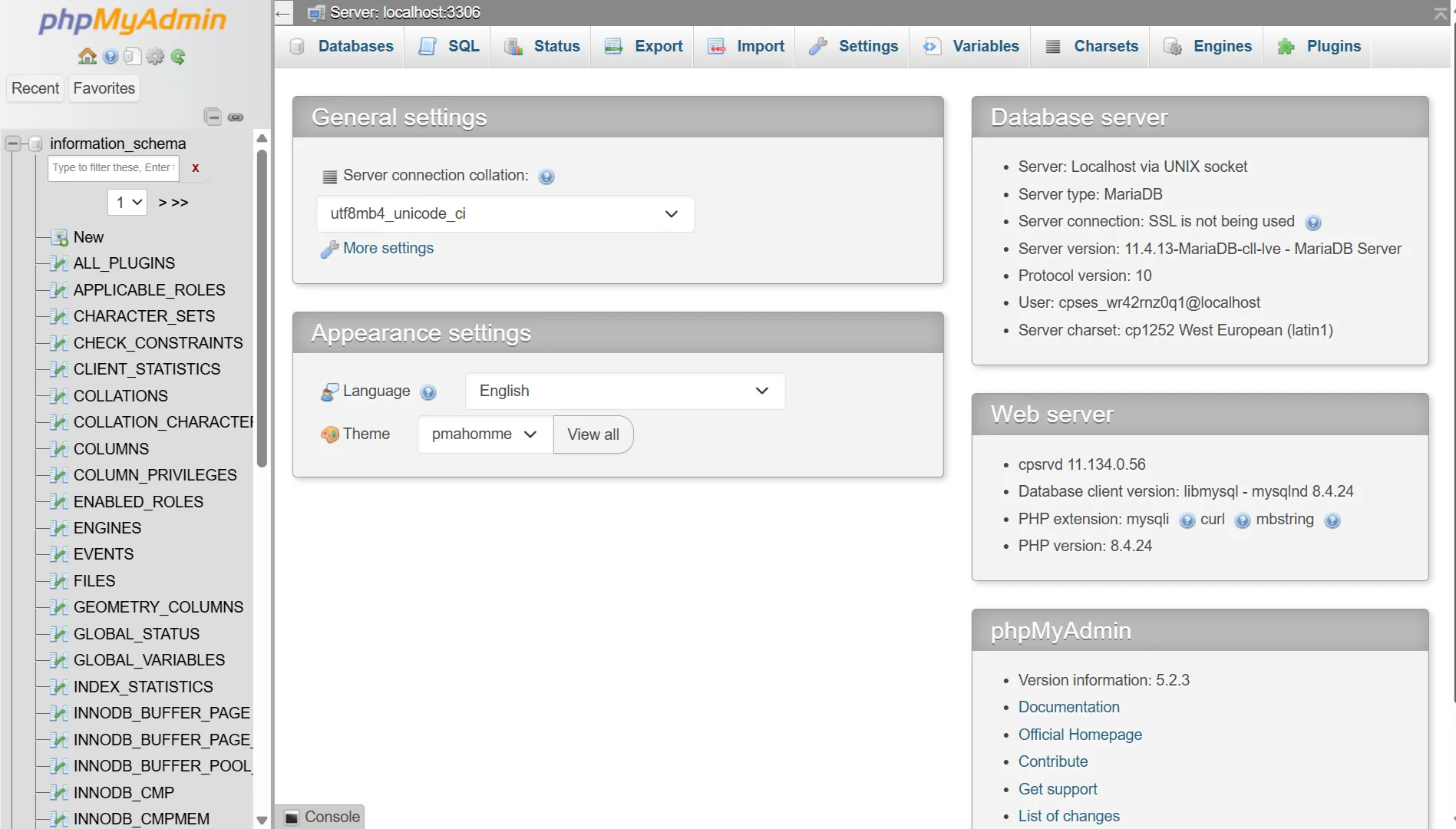Image resolution: width=1456 pixels, height=829 pixels.
Task: Open the COLUMNS table in the tree
Action: pos(111,449)
